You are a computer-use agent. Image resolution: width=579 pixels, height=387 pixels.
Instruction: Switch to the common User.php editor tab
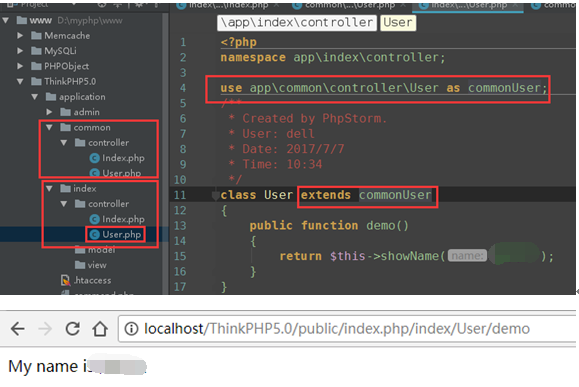point(349,5)
